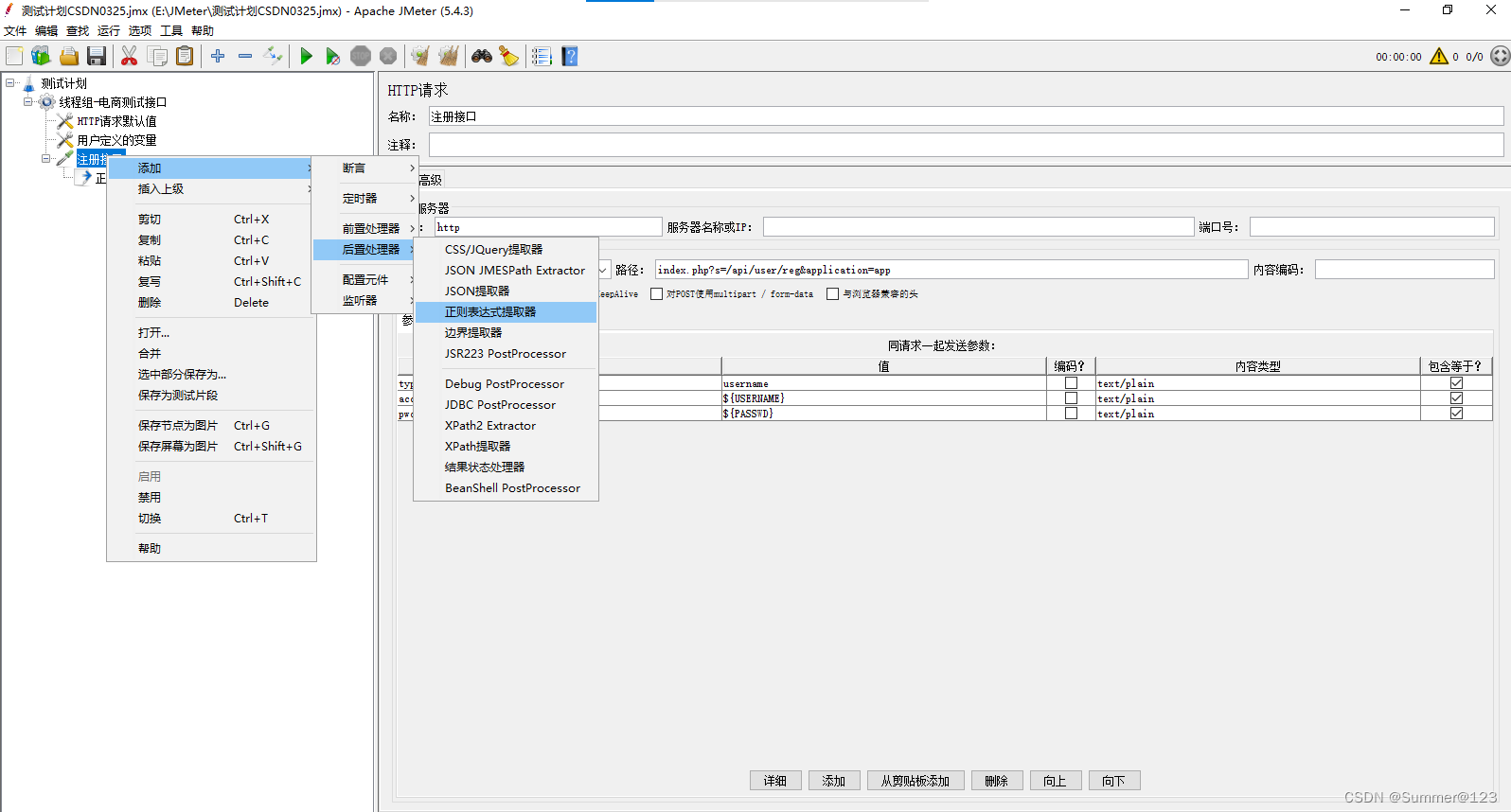The width and height of the screenshot is (1511, 812).
Task: Toggle URL encode checkbox in ${PASSWD} row
Action: point(1072,414)
